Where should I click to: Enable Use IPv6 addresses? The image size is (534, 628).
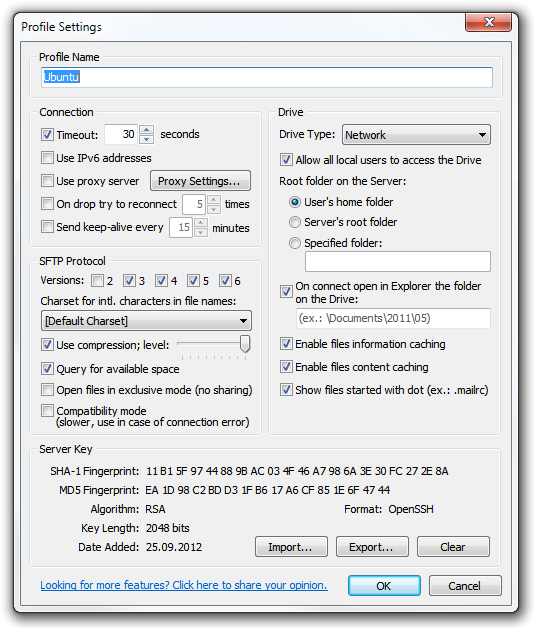47,158
